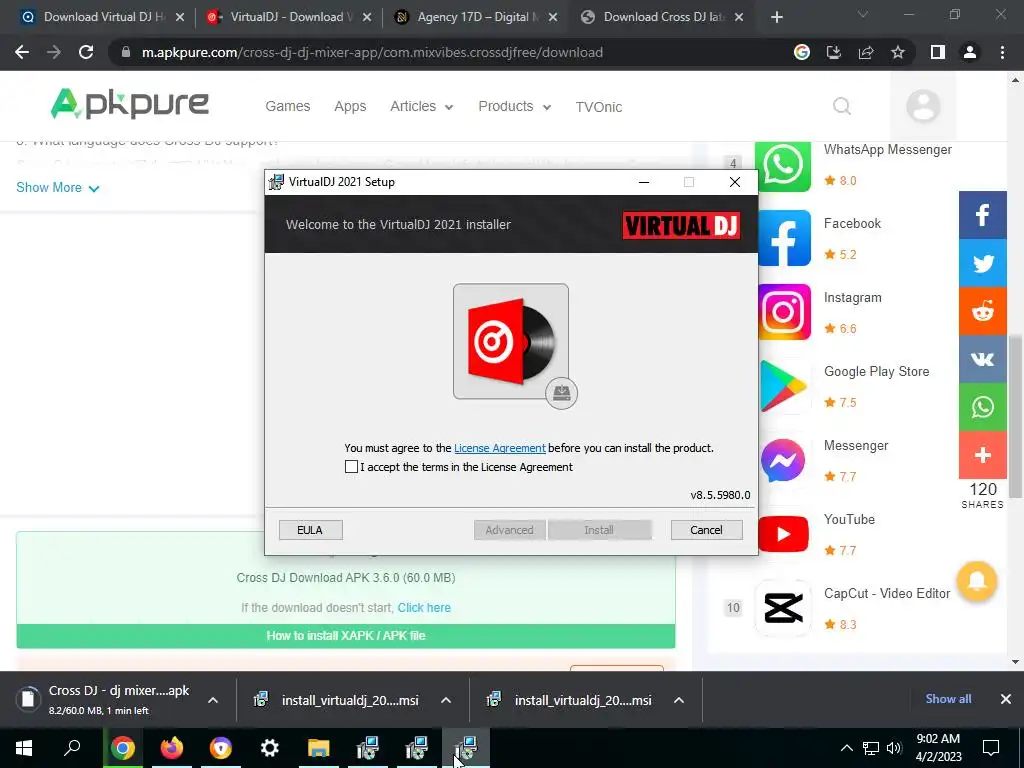This screenshot has width=1024, height=768.
Task: Click the Google icon in address bar
Action: click(x=802, y=52)
